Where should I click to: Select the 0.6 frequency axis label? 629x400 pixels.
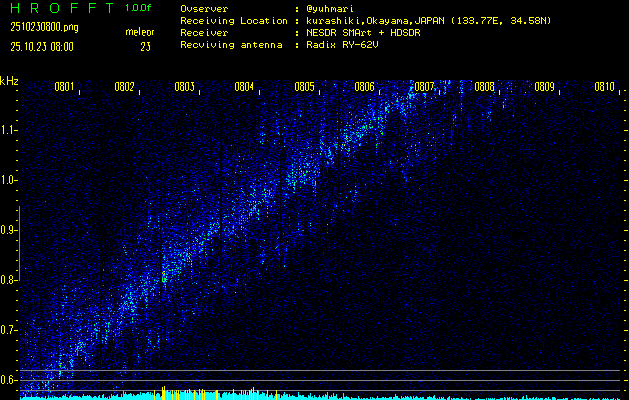[x=9, y=380]
